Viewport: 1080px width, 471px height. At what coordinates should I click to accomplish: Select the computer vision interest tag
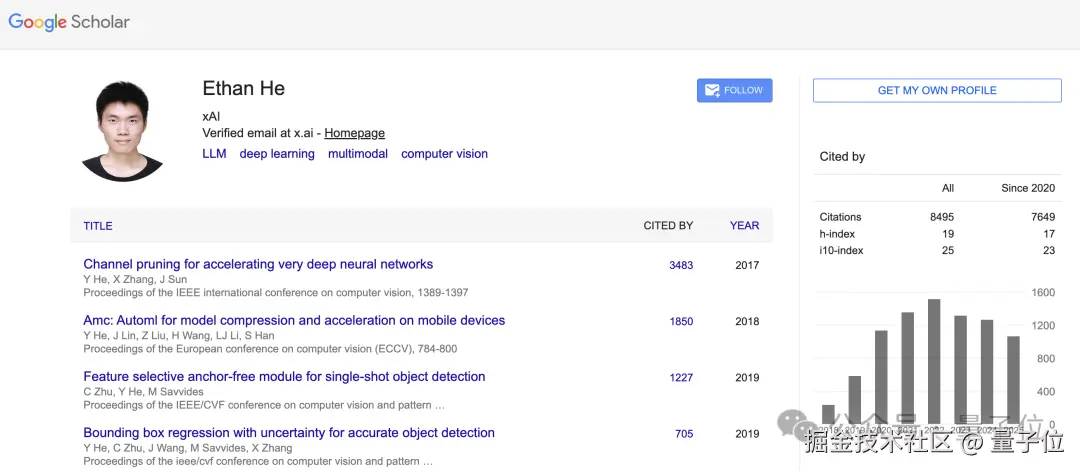444,154
